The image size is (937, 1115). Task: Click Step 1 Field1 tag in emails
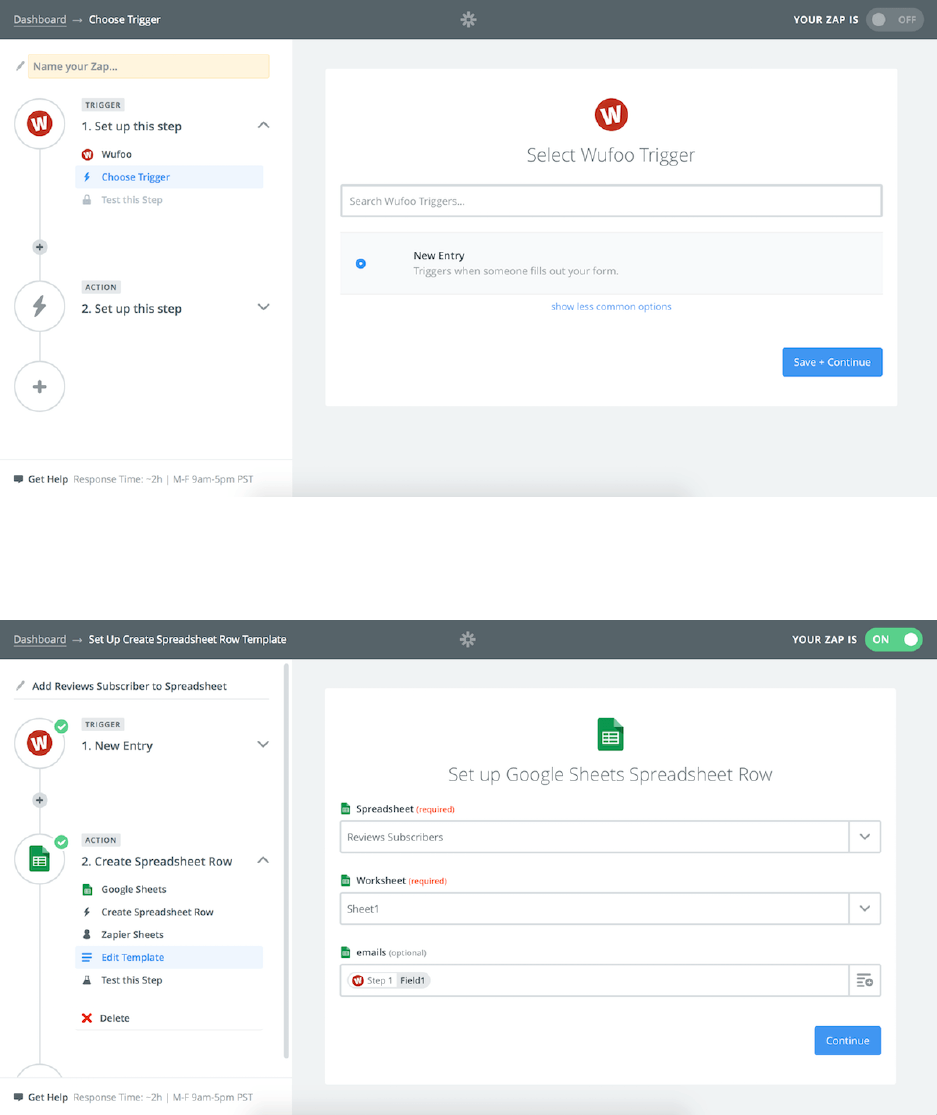click(390, 981)
